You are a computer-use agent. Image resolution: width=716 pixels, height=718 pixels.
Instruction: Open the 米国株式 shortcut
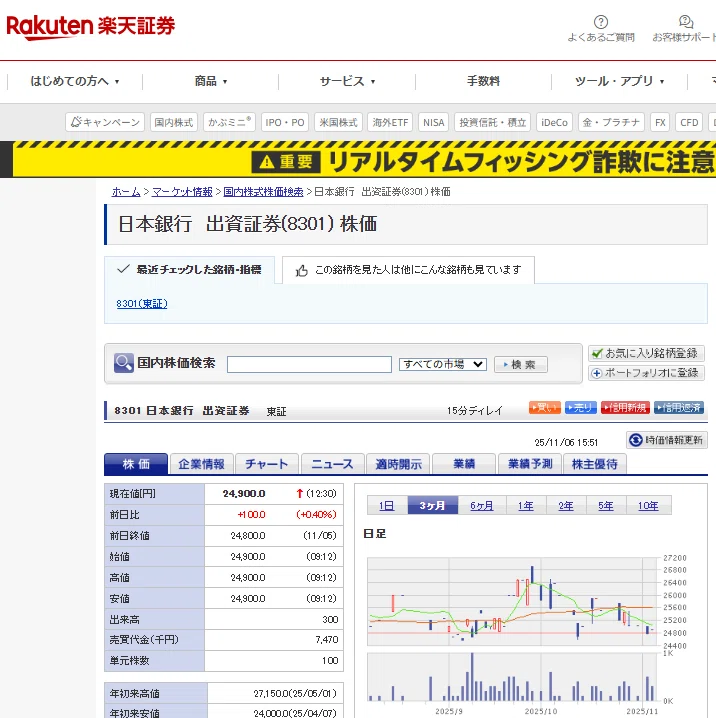pos(338,122)
